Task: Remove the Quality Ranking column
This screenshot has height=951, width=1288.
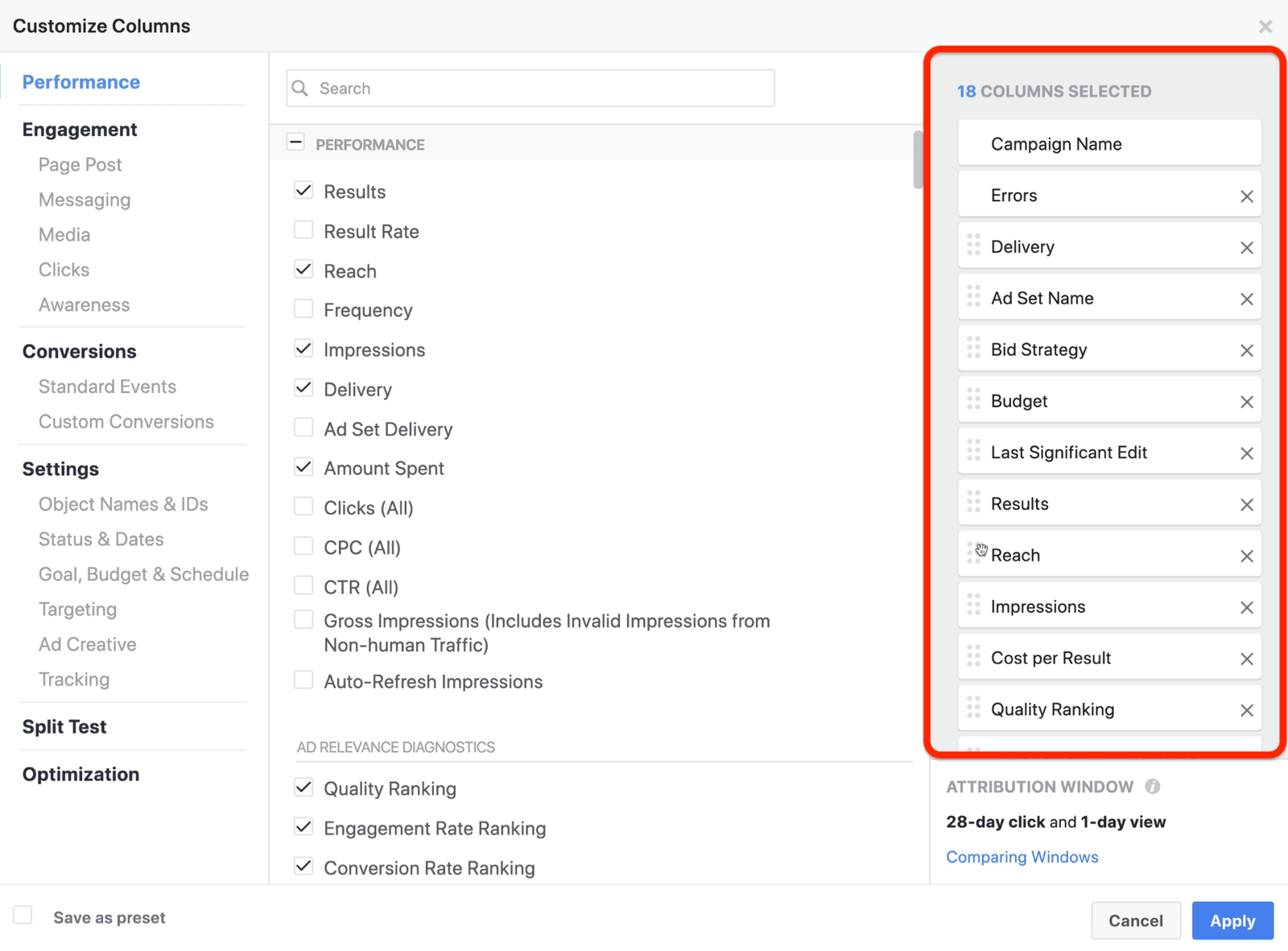Action: (1247, 709)
